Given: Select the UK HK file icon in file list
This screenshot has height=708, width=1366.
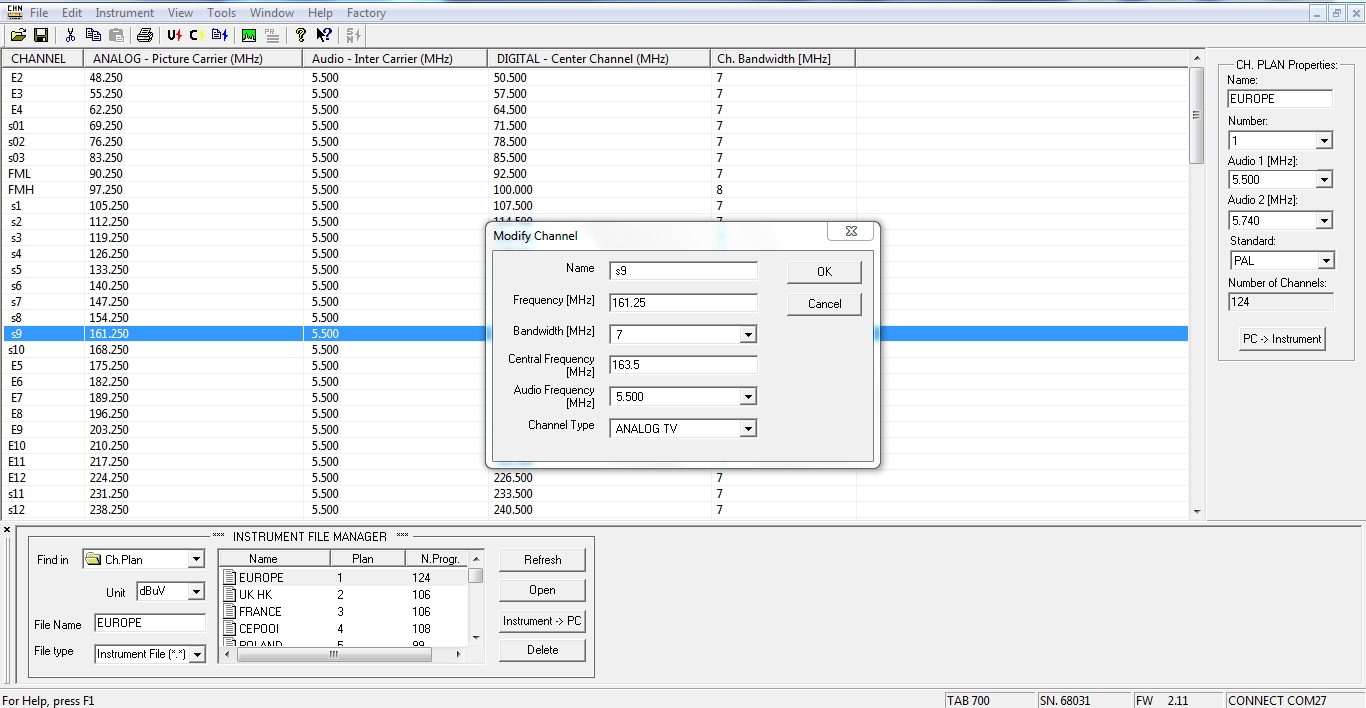Looking at the screenshot, I should [230, 594].
